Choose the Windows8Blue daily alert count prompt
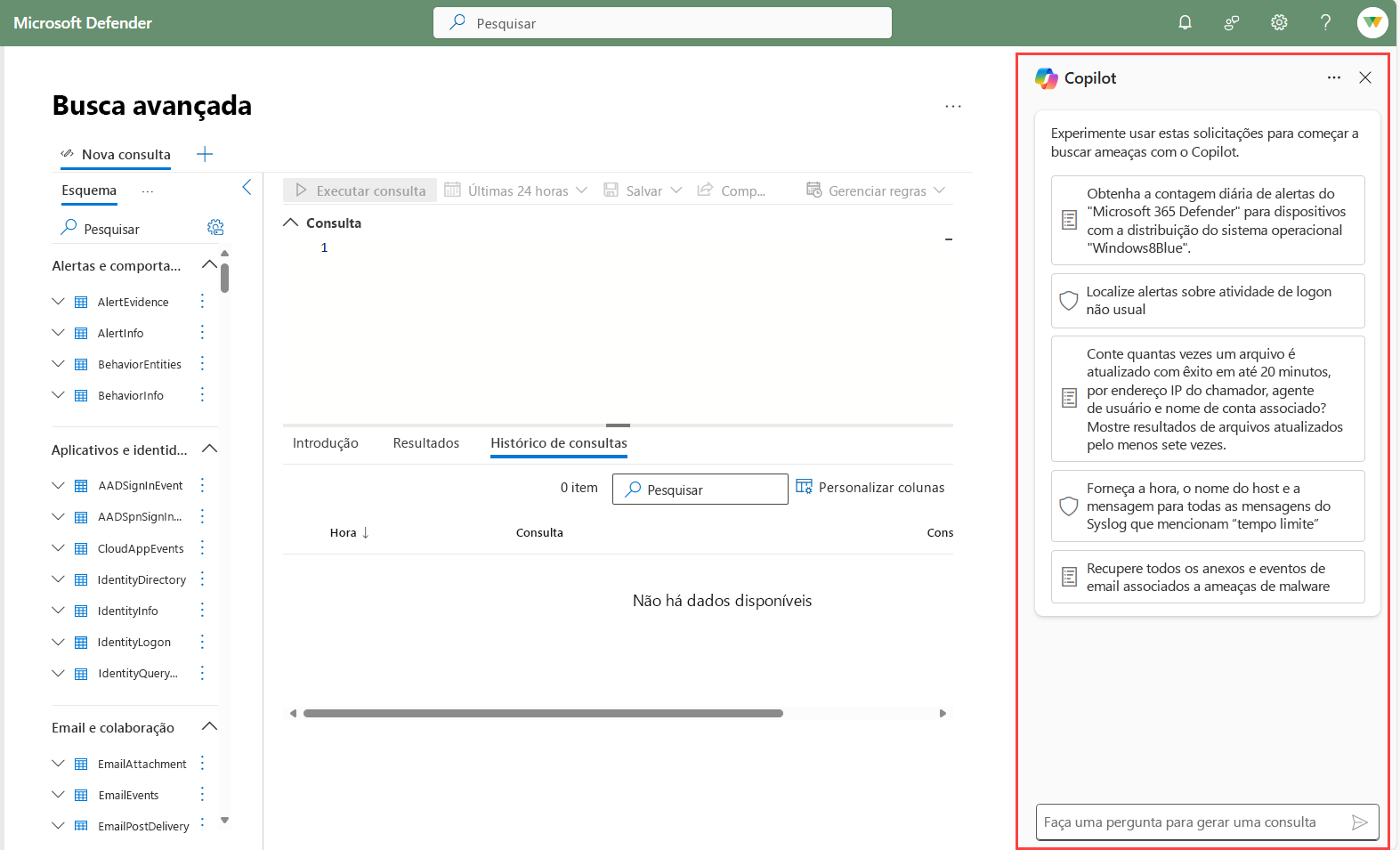Image resolution: width=1400 pixels, height=850 pixels. click(1208, 220)
